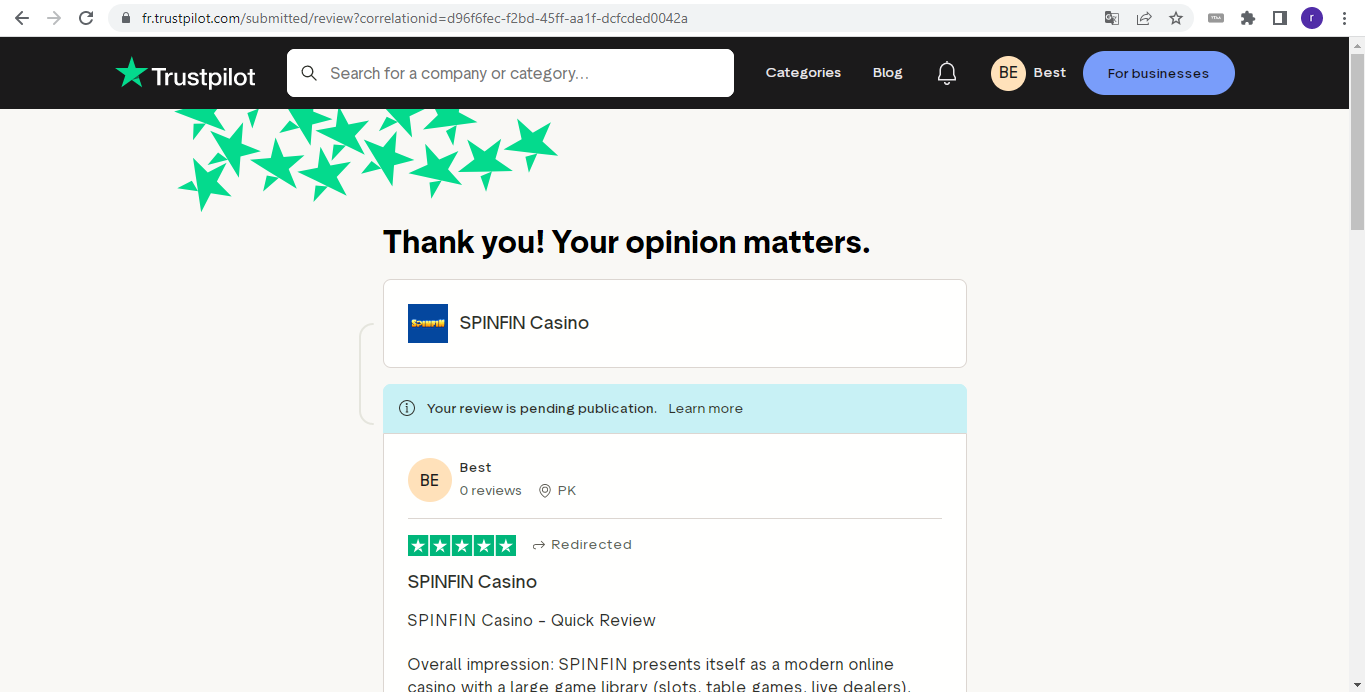Toggle the browser side panel icon
Image resolution: width=1365 pixels, height=692 pixels.
(1279, 18)
